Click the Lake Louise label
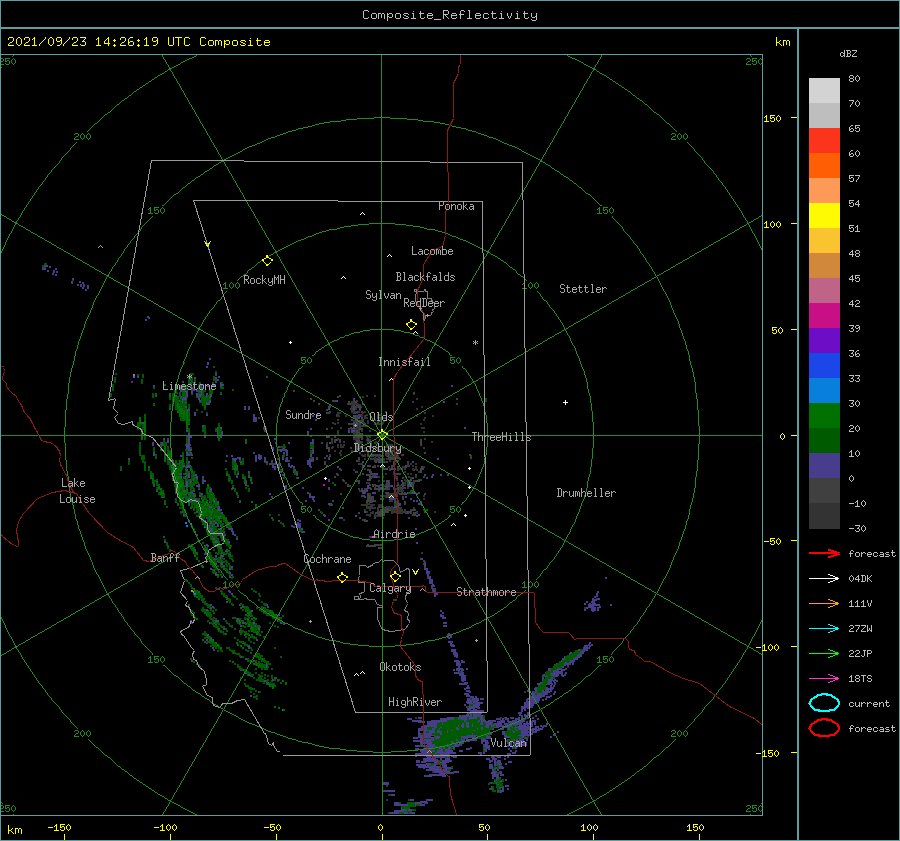The width and height of the screenshot is (900, 841). click(77, 491)
